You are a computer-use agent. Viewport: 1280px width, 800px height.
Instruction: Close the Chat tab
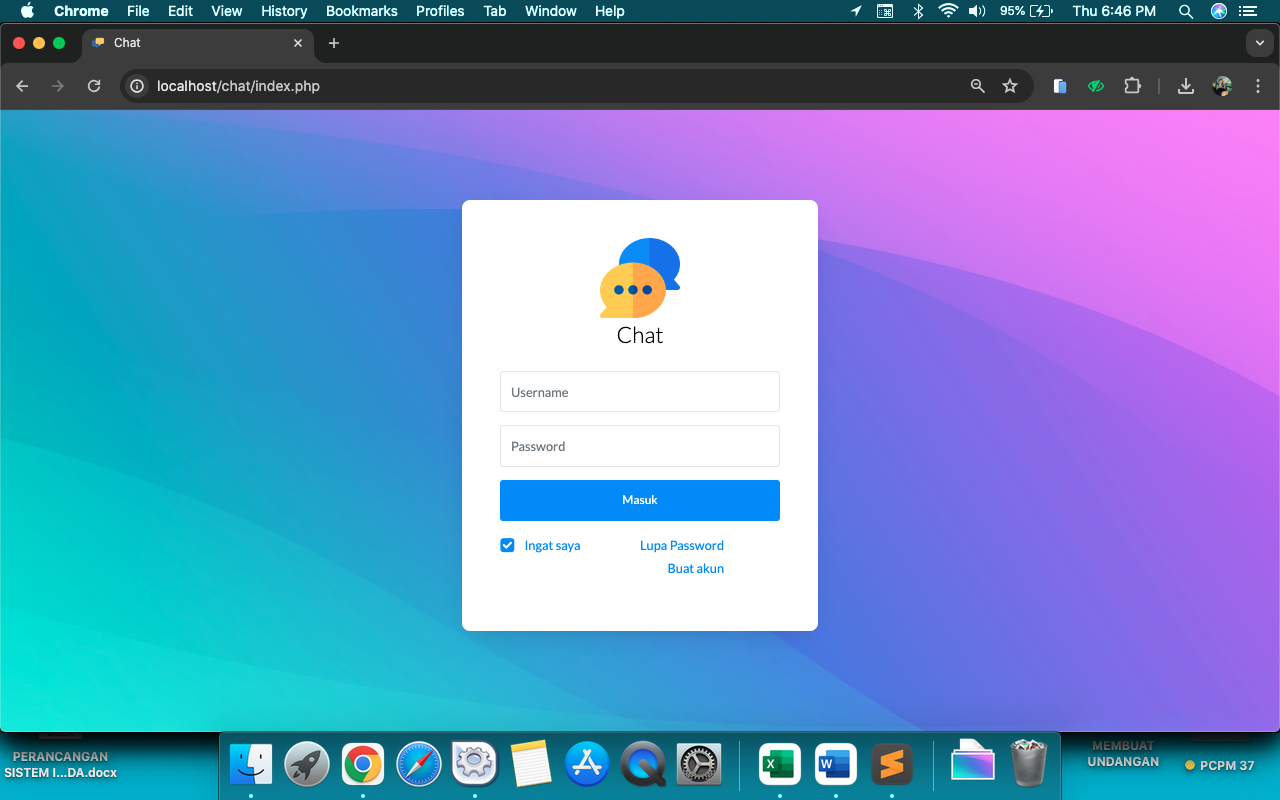298,43
